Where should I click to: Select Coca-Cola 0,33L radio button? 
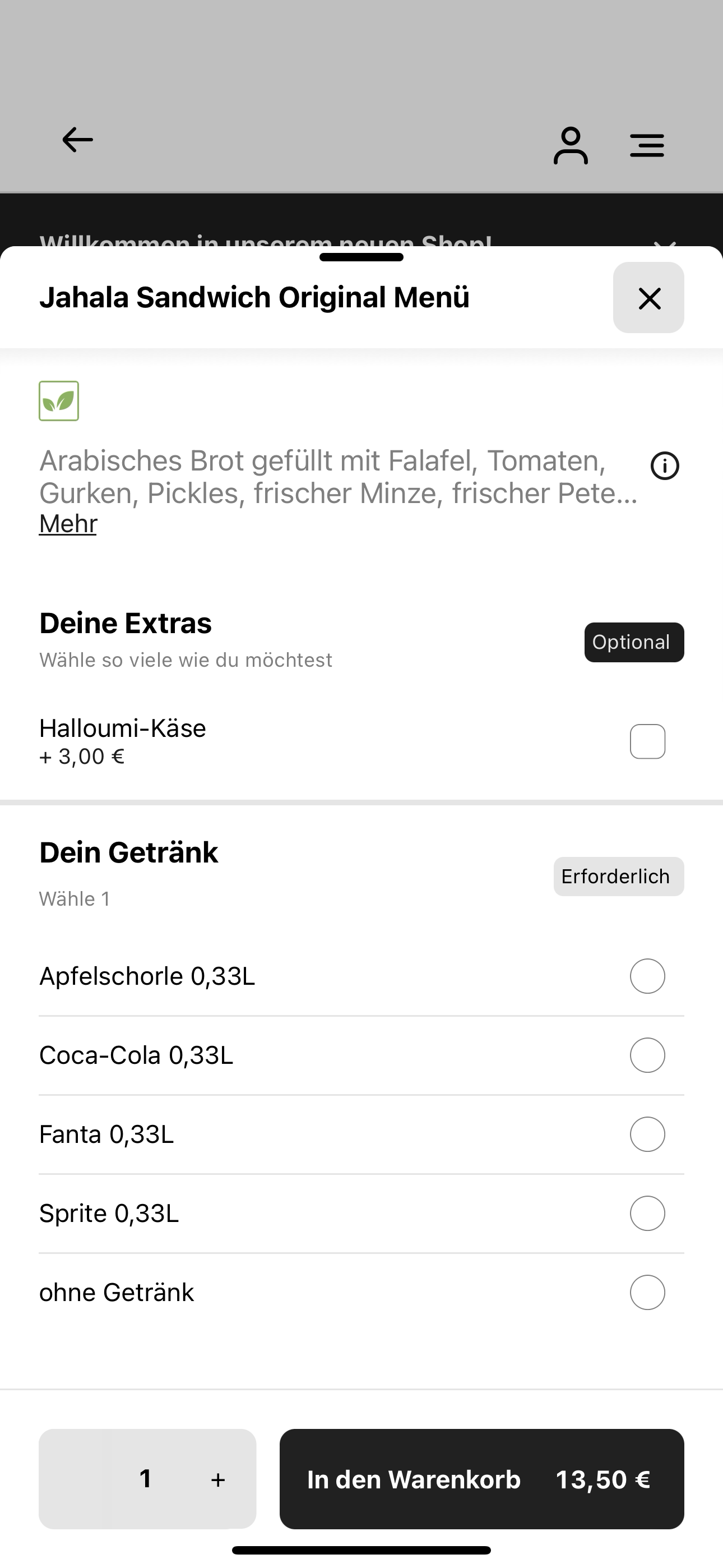pos(647,1055)
